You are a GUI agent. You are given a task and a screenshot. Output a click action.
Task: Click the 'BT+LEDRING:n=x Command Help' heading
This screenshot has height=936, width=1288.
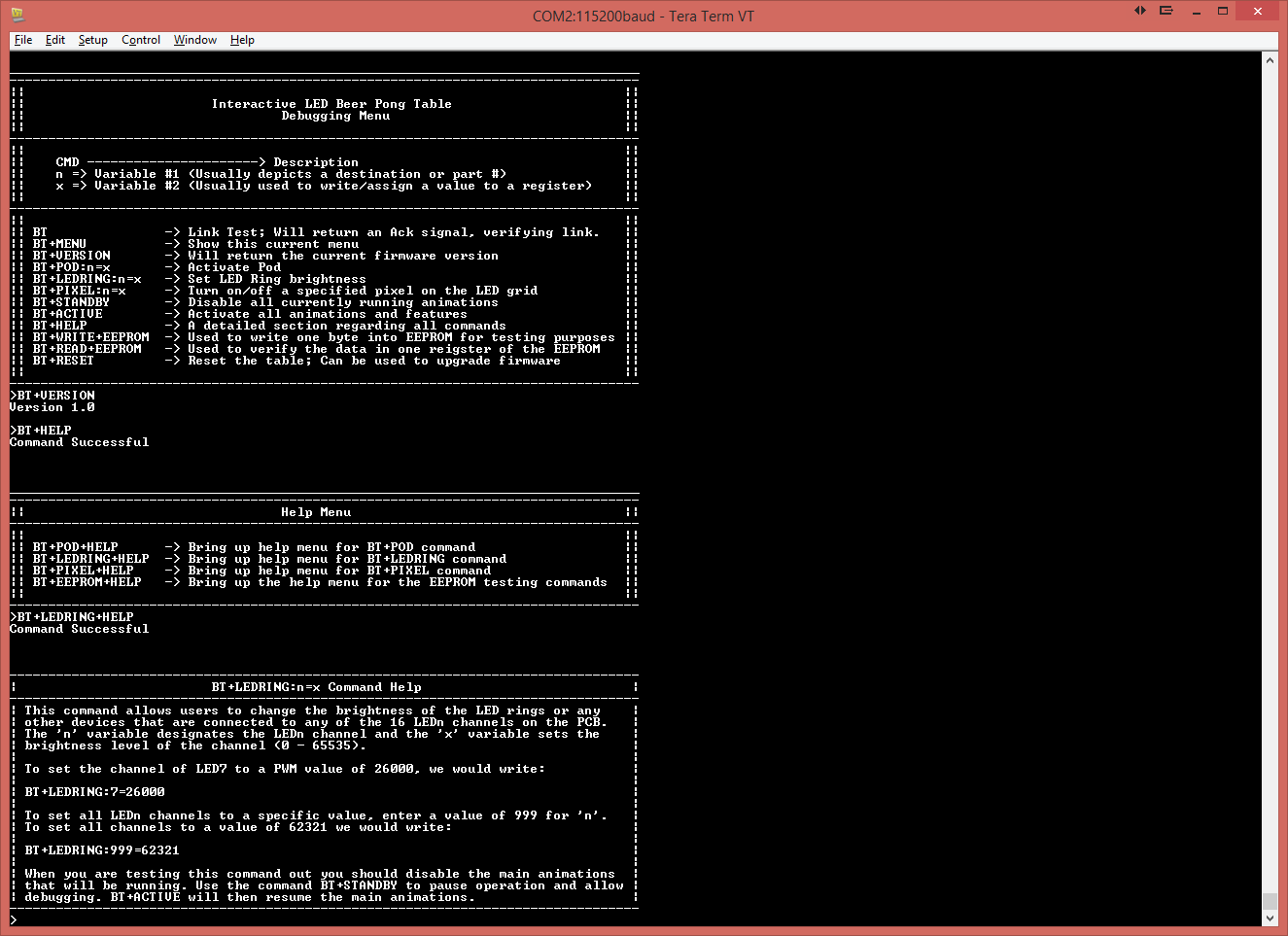pyautogui.click(x=316, y=687)
